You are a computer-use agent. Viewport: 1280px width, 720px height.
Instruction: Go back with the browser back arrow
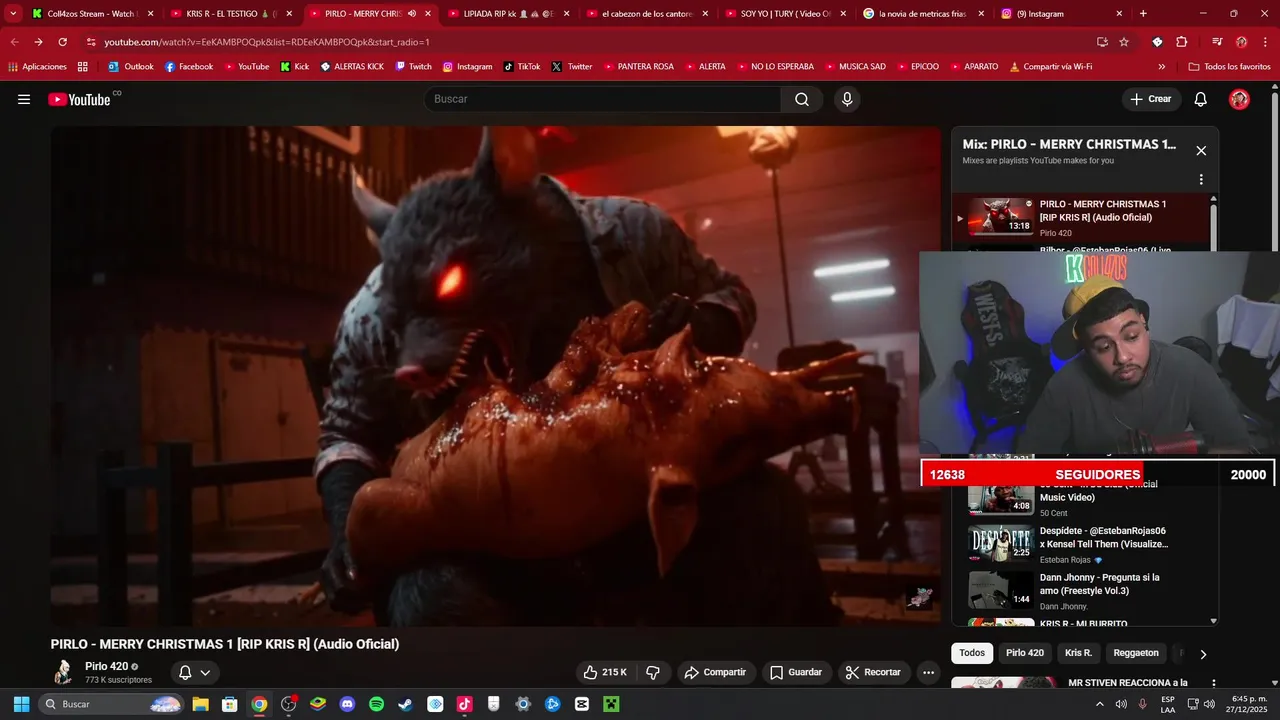[x=14, y=42]
